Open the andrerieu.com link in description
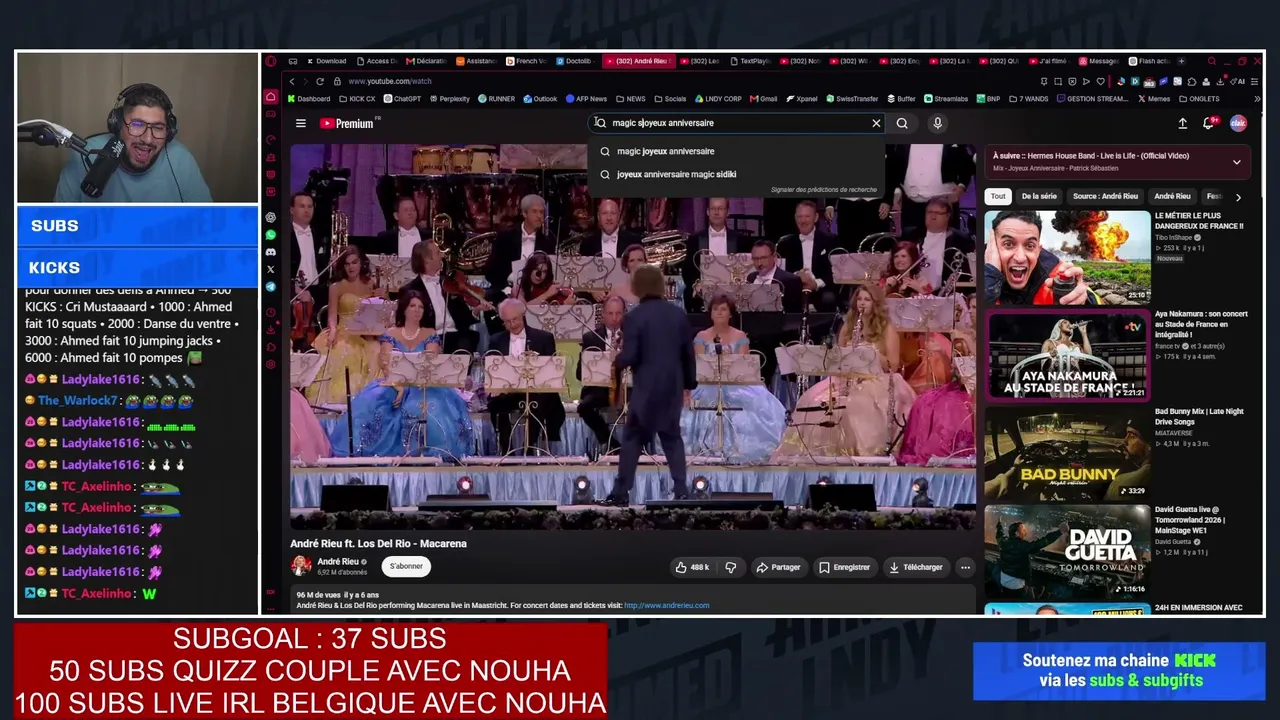This screenshot has height=720, width=1280. click(x=666, y=606)
